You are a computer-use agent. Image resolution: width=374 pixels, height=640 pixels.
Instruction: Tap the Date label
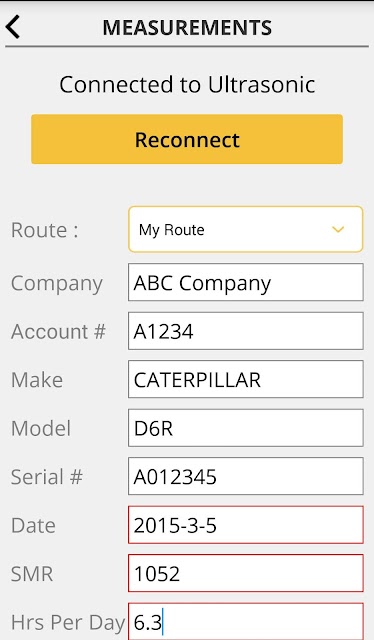[33, 525]
